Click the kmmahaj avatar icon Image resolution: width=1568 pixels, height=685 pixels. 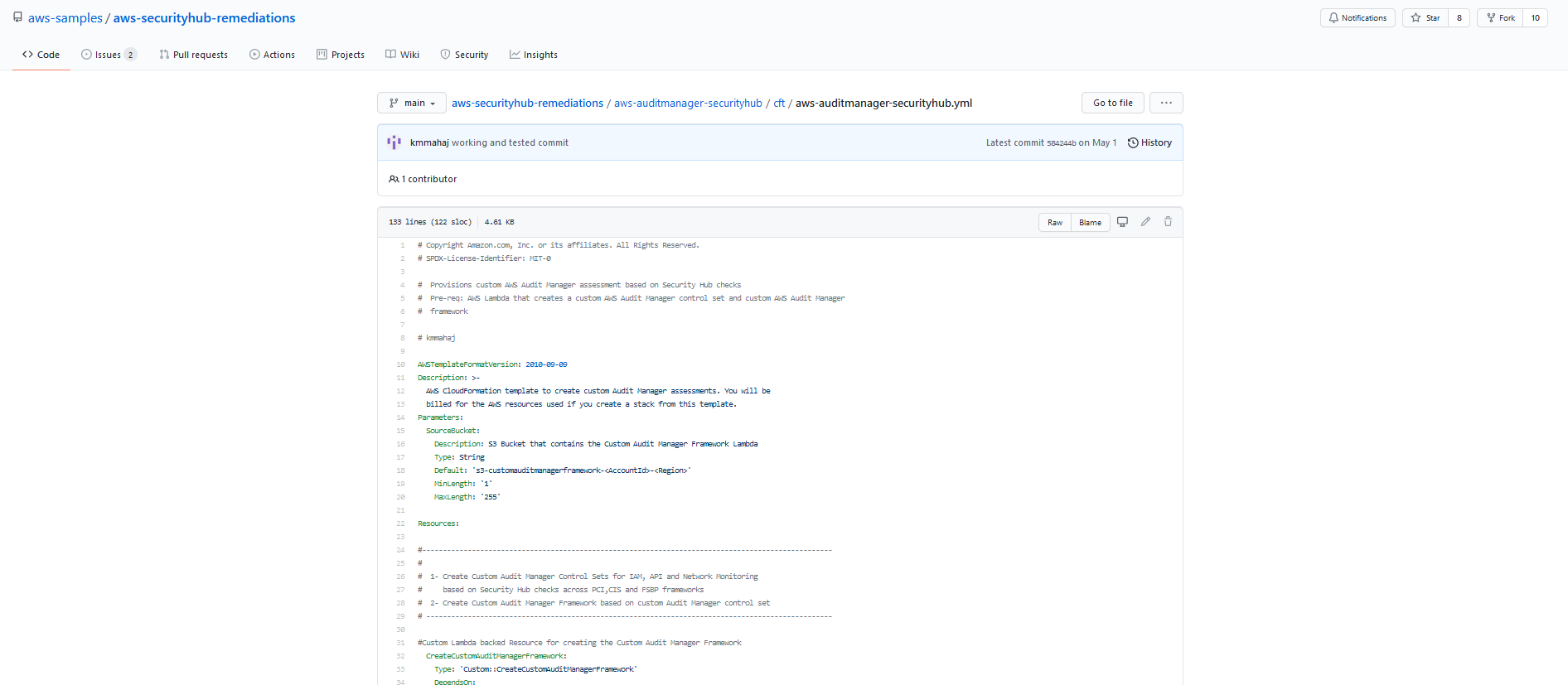click(x=394, y=142)
